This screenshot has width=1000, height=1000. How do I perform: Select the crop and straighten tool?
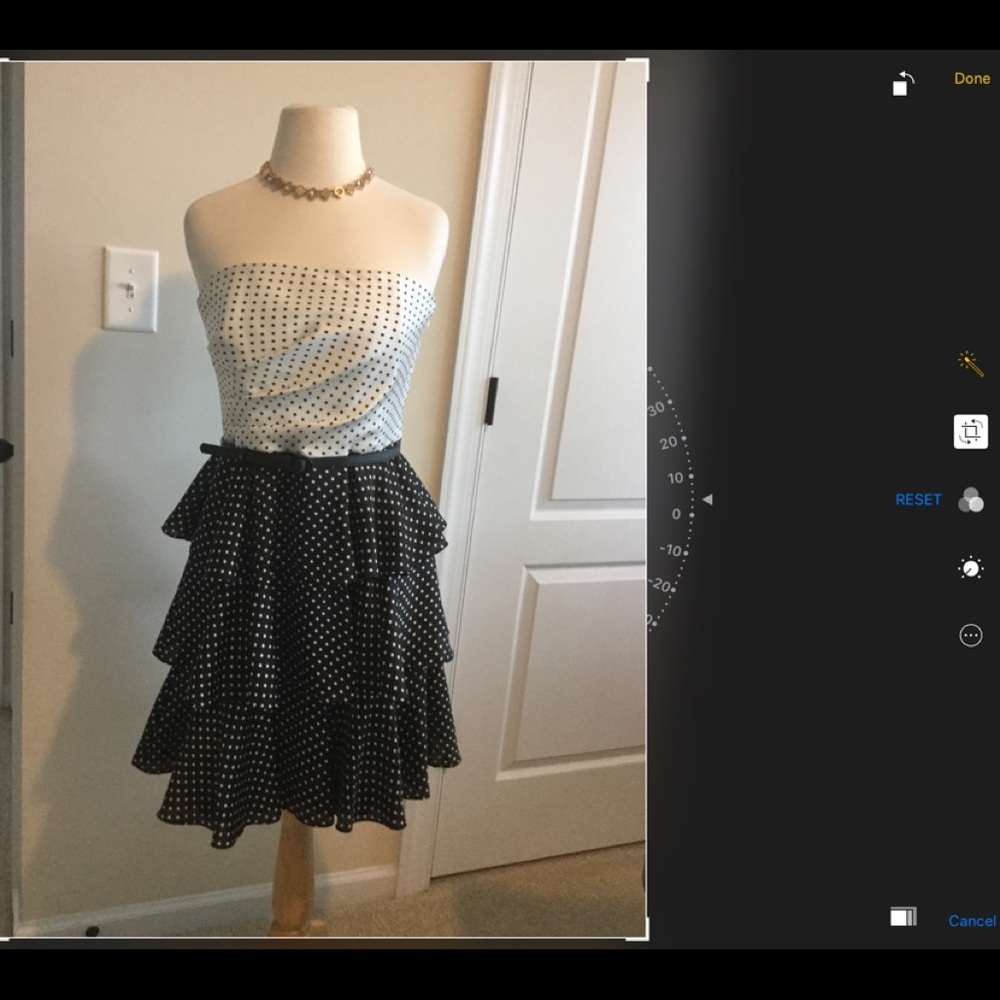[970, 432]
